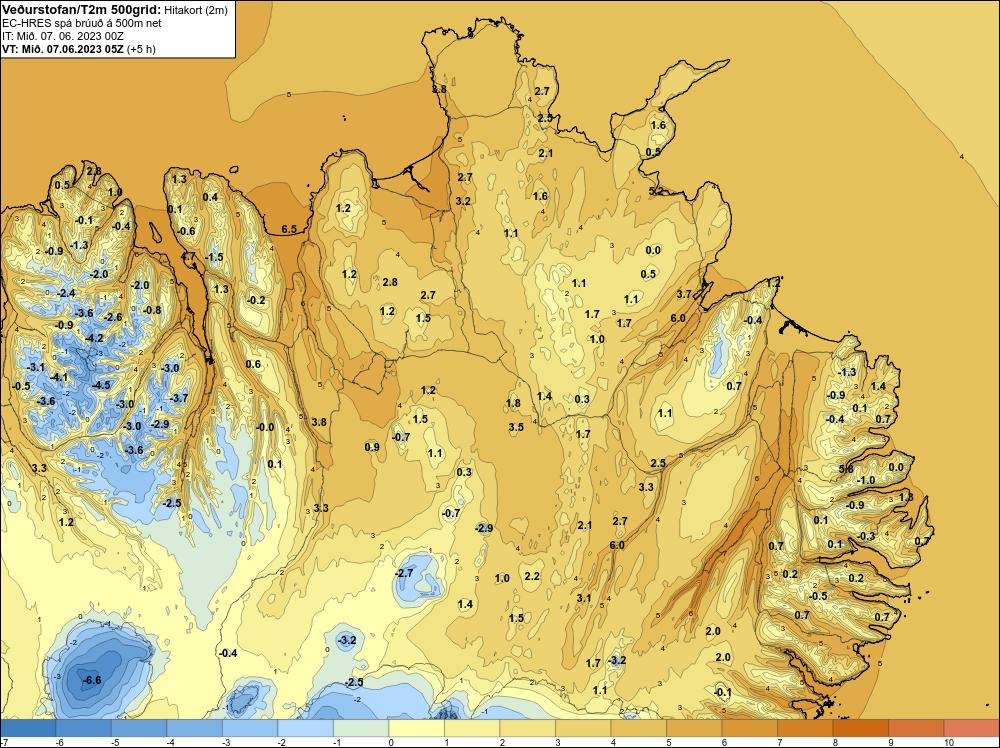Image resolution: width=1000 pixels, height=748 pixels.
Task: Pick the legend color between 0 and 1
Action: (416, 728)
